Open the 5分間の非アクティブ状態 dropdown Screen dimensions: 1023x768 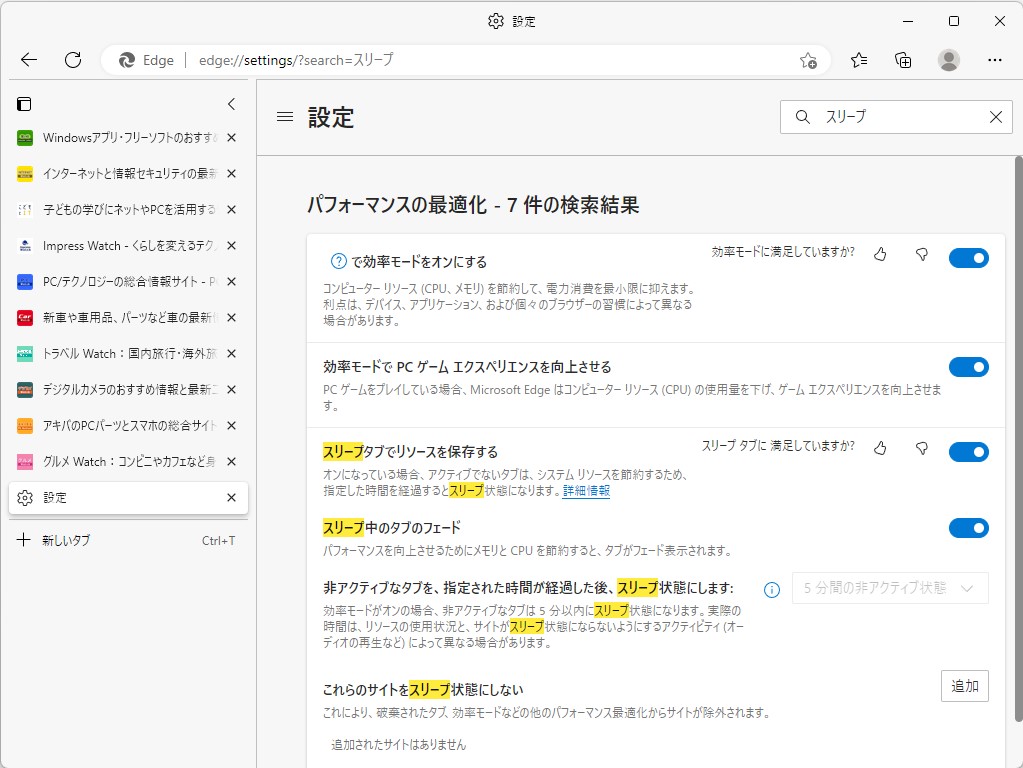pos(889,588)
